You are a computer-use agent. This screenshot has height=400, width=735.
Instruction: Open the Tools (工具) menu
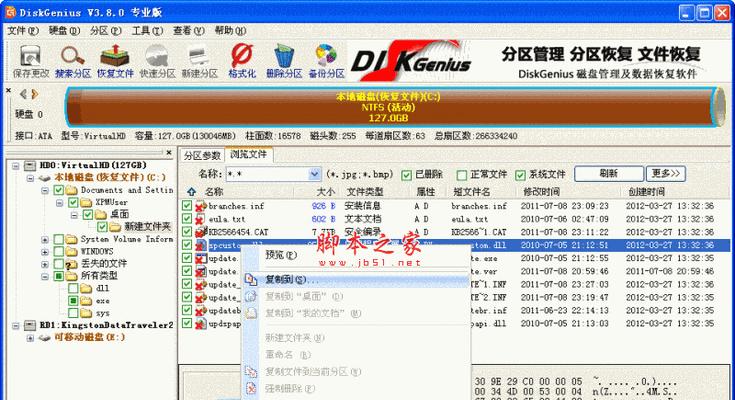pyautogui.click(x=147, y=30)
